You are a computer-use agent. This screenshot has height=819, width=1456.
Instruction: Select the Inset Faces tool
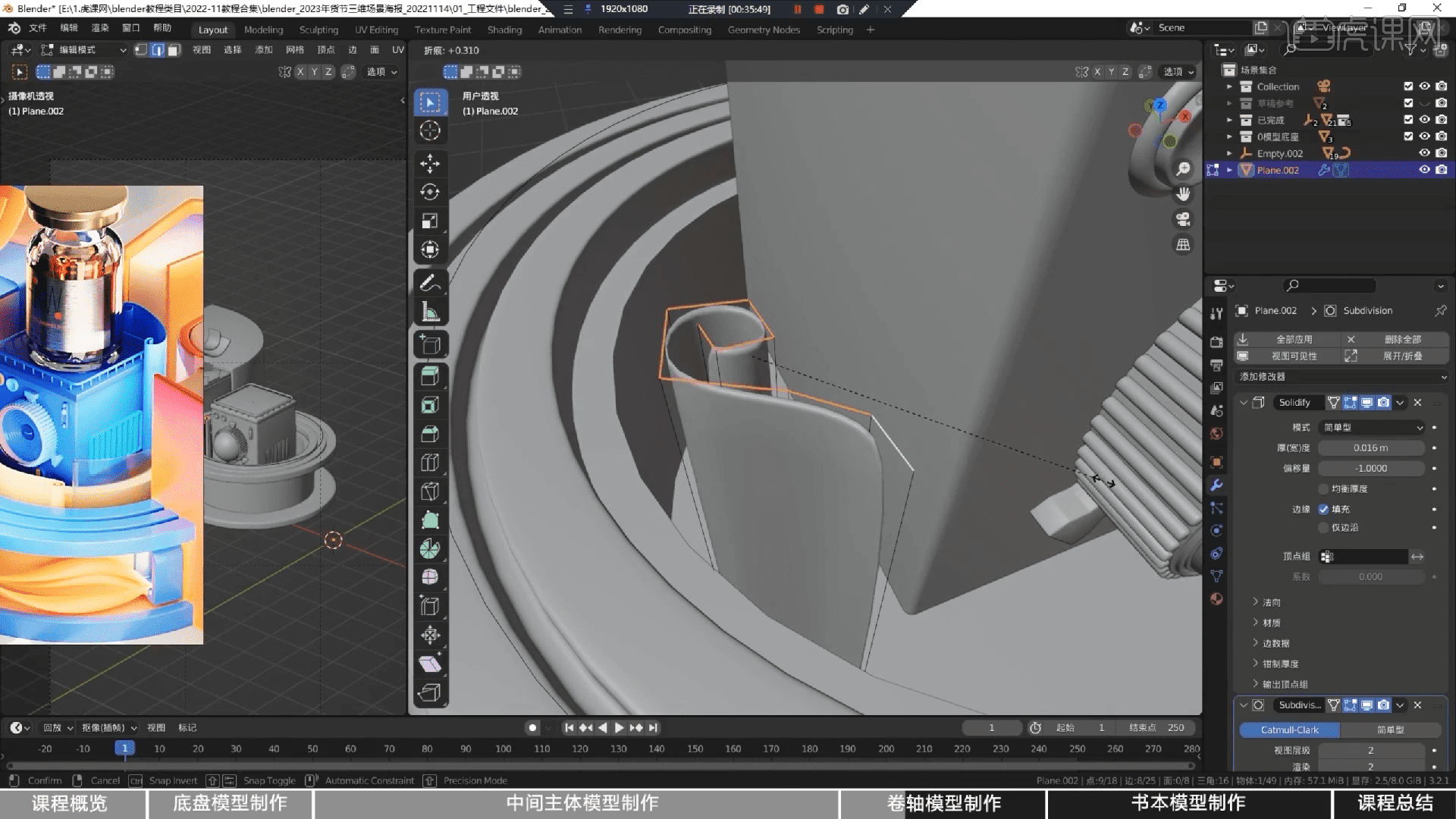pos(430,405)
